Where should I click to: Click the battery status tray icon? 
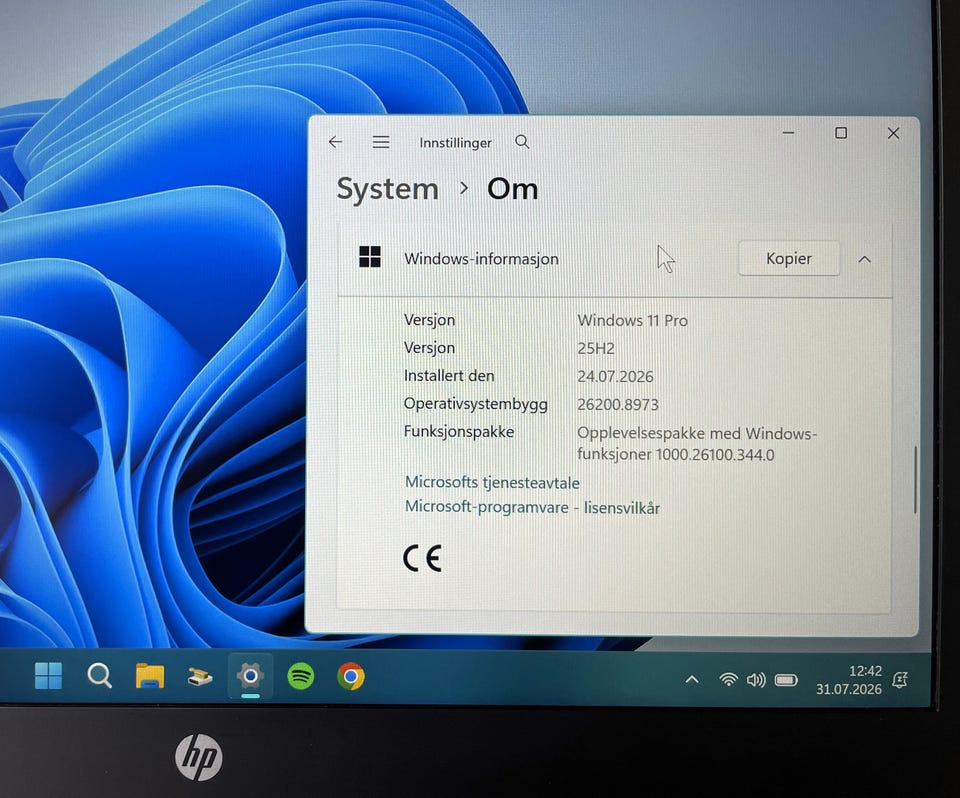[x=786, y=680]
